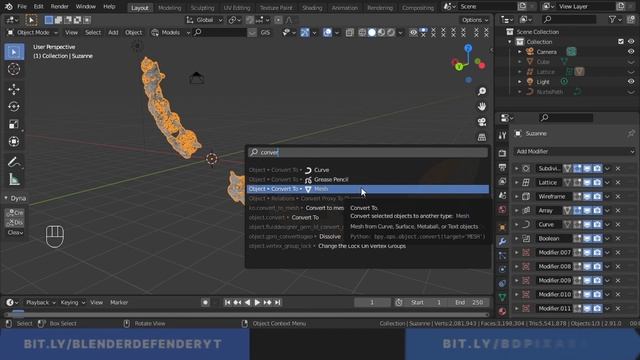The width and height of the screenshot is (640, 360).
Task: Open the Options dropdown in viewport header
Action: 475,20
